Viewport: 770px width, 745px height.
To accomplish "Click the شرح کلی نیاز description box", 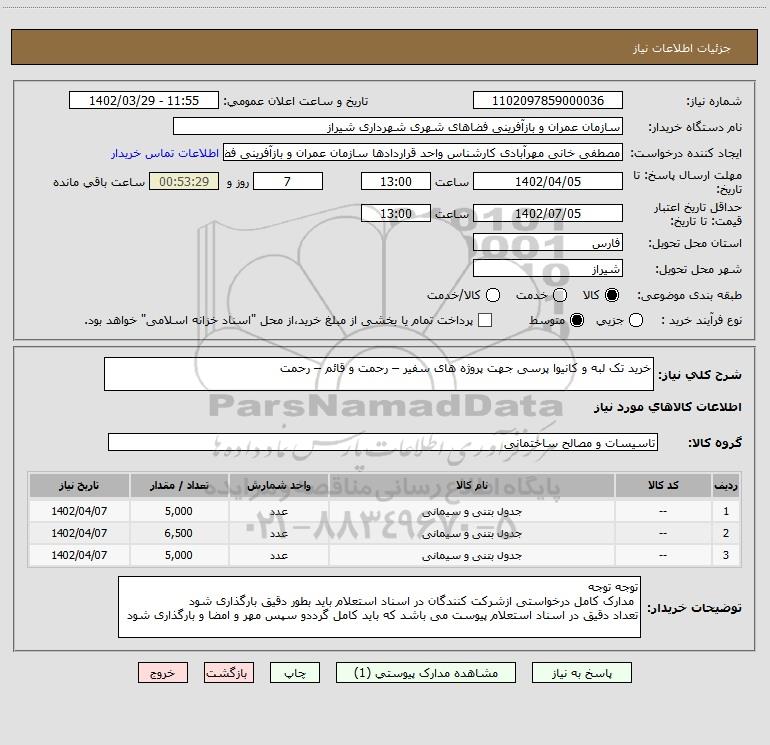I will pyautogui.click(x=379, y=374).
